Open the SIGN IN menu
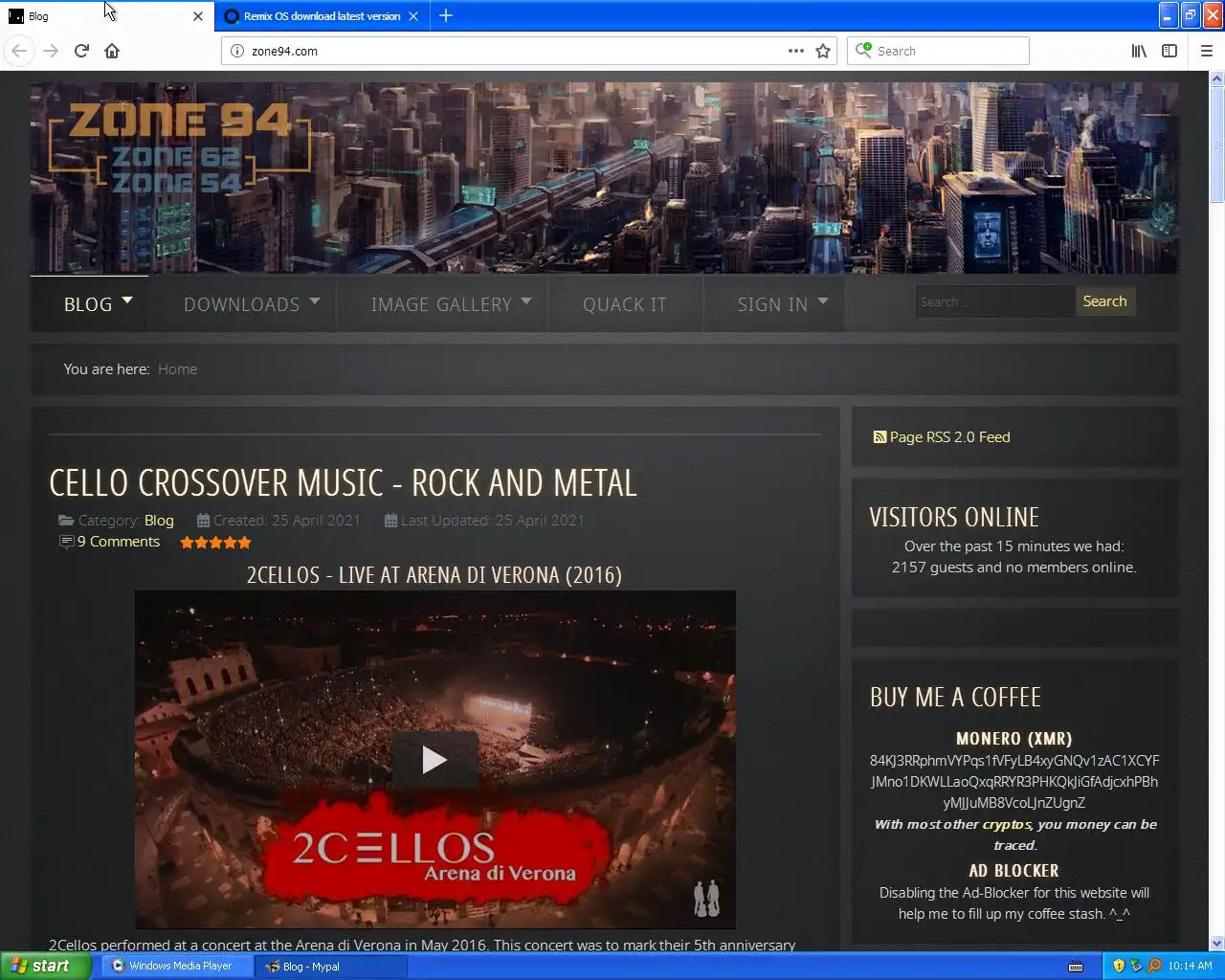This screenshot has height=980, width=1225. click(772, 304)
